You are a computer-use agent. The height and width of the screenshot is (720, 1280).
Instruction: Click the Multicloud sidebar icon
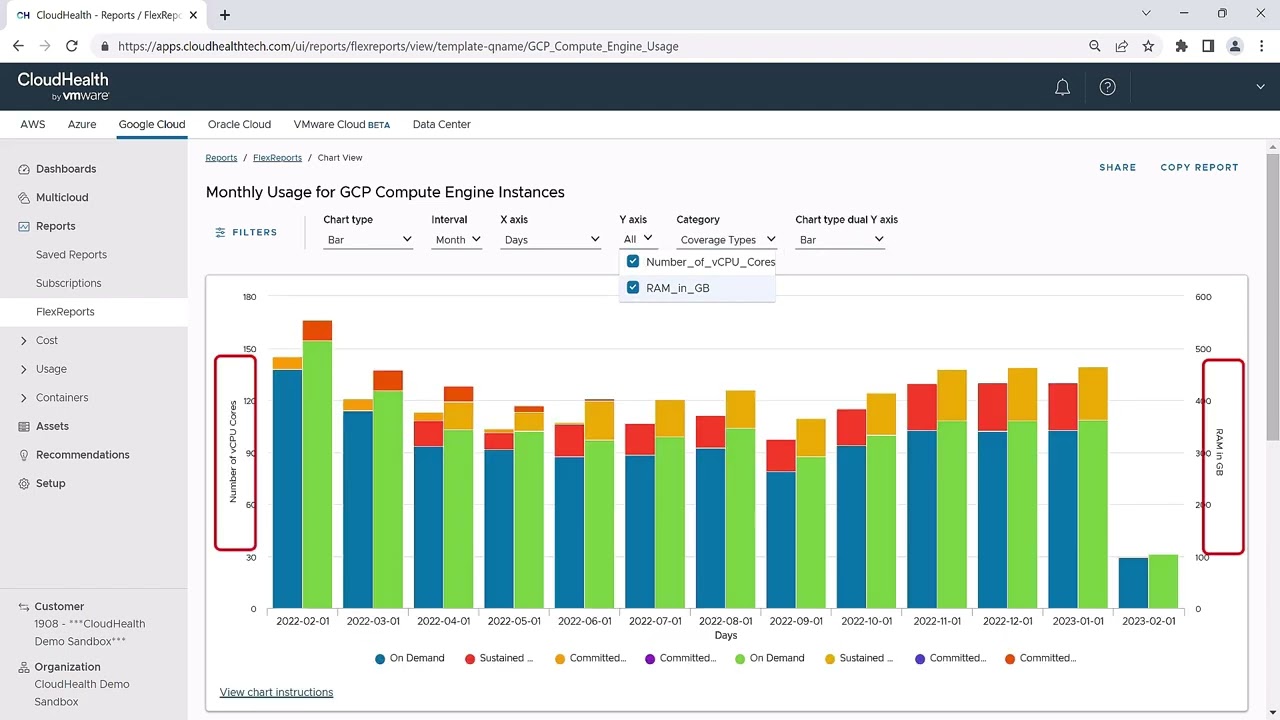pos(24,198)
